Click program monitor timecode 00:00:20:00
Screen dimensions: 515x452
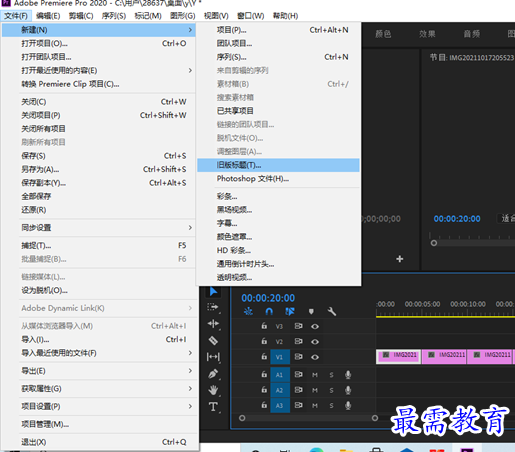pos(457,219)
